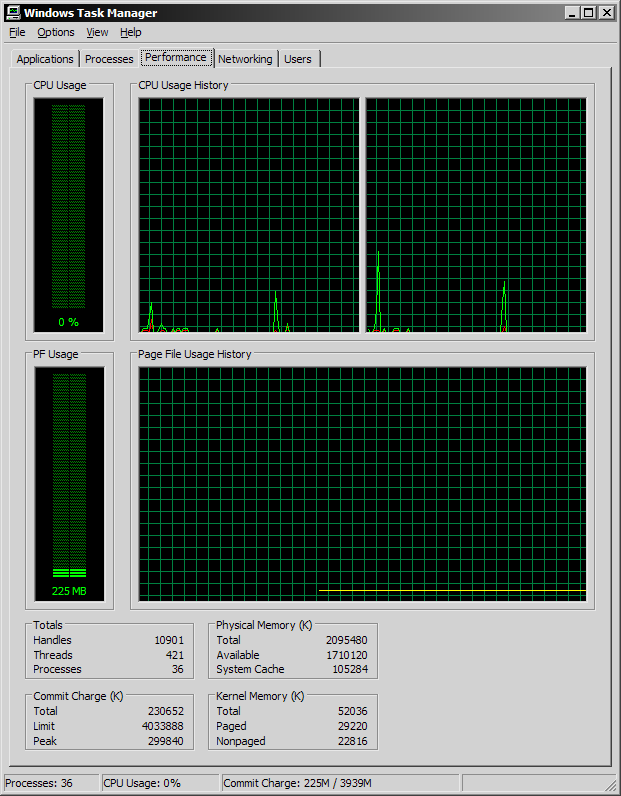
Task: Maximize the Task Manager window
Action: (589, 13)
